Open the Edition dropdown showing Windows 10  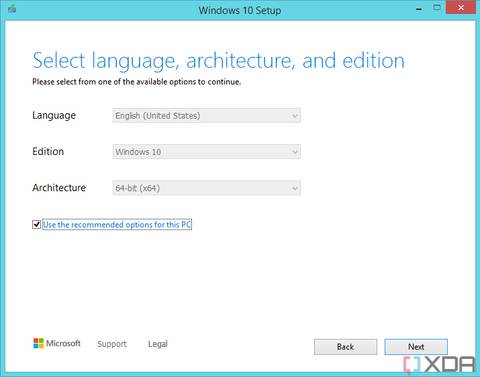tap(206, 152)
